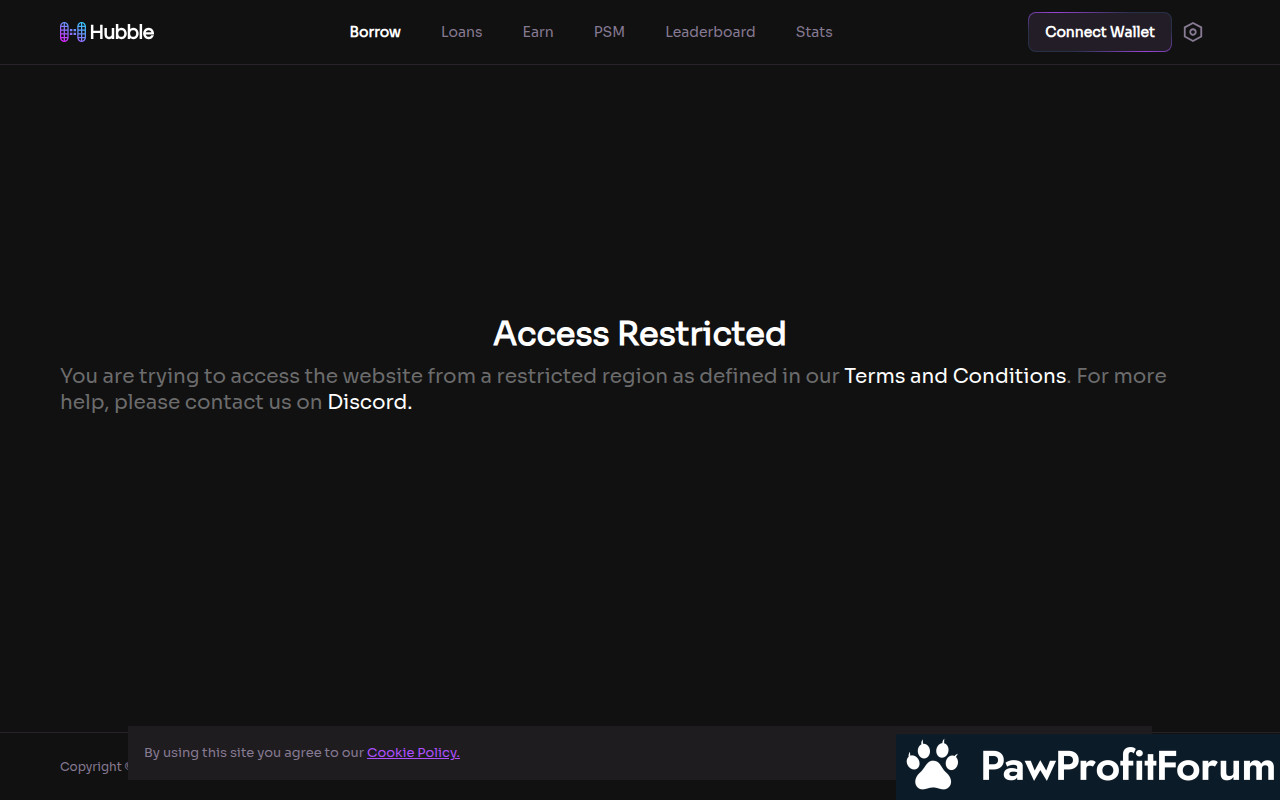Click the Access Restricted heading

640,333
